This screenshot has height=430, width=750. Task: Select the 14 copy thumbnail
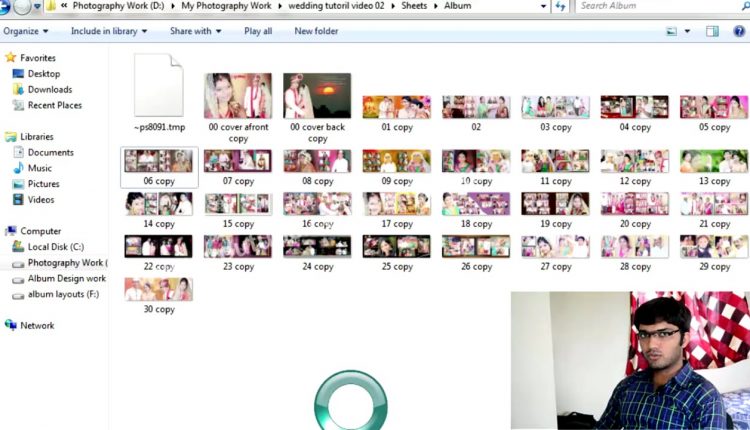pyautogui.click(x=159, y=204)
